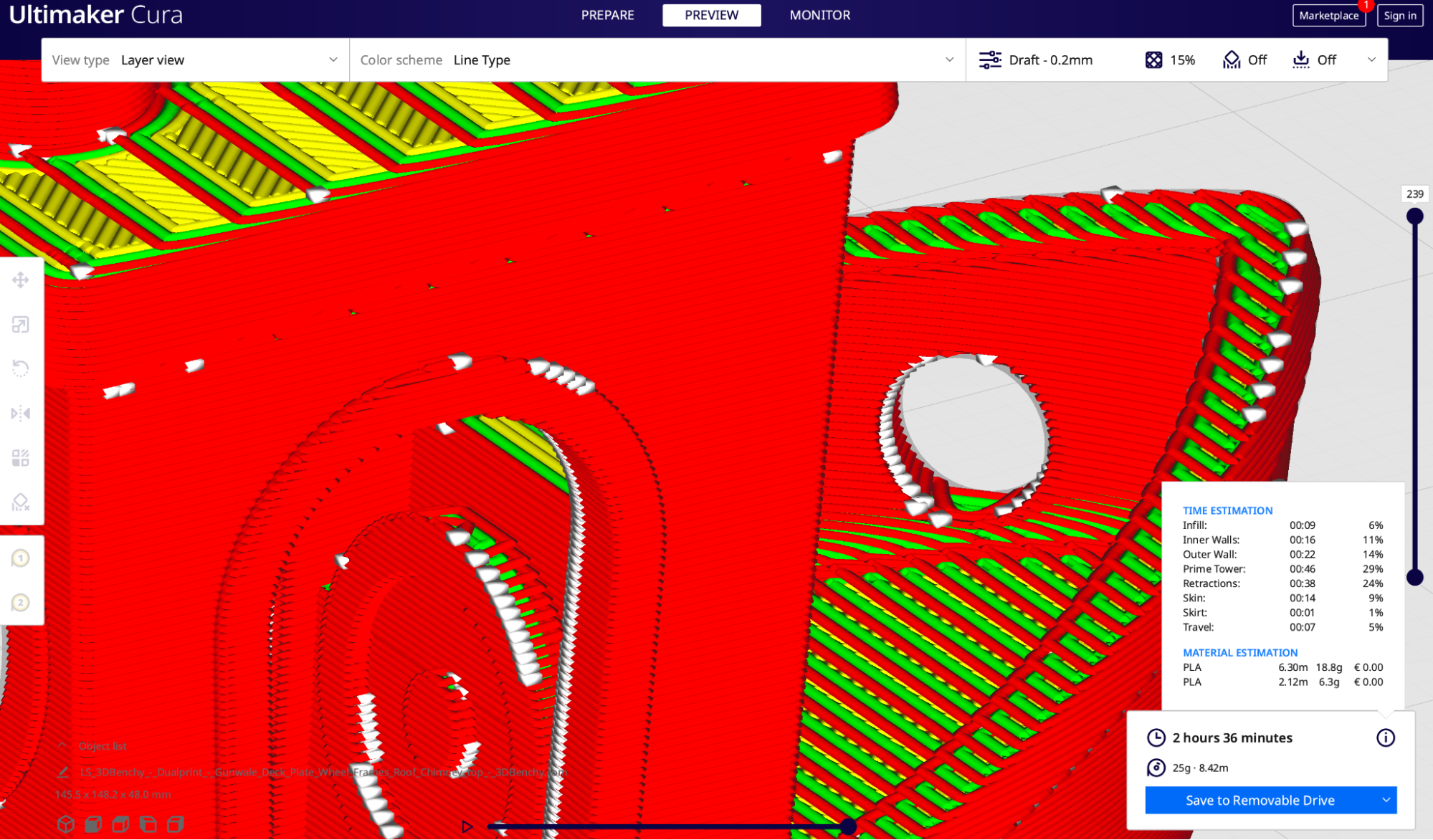The height and width of the screenshot is (840, 1433).
Task: Click the 15% infill icon
Action: tap(1153, 59)
